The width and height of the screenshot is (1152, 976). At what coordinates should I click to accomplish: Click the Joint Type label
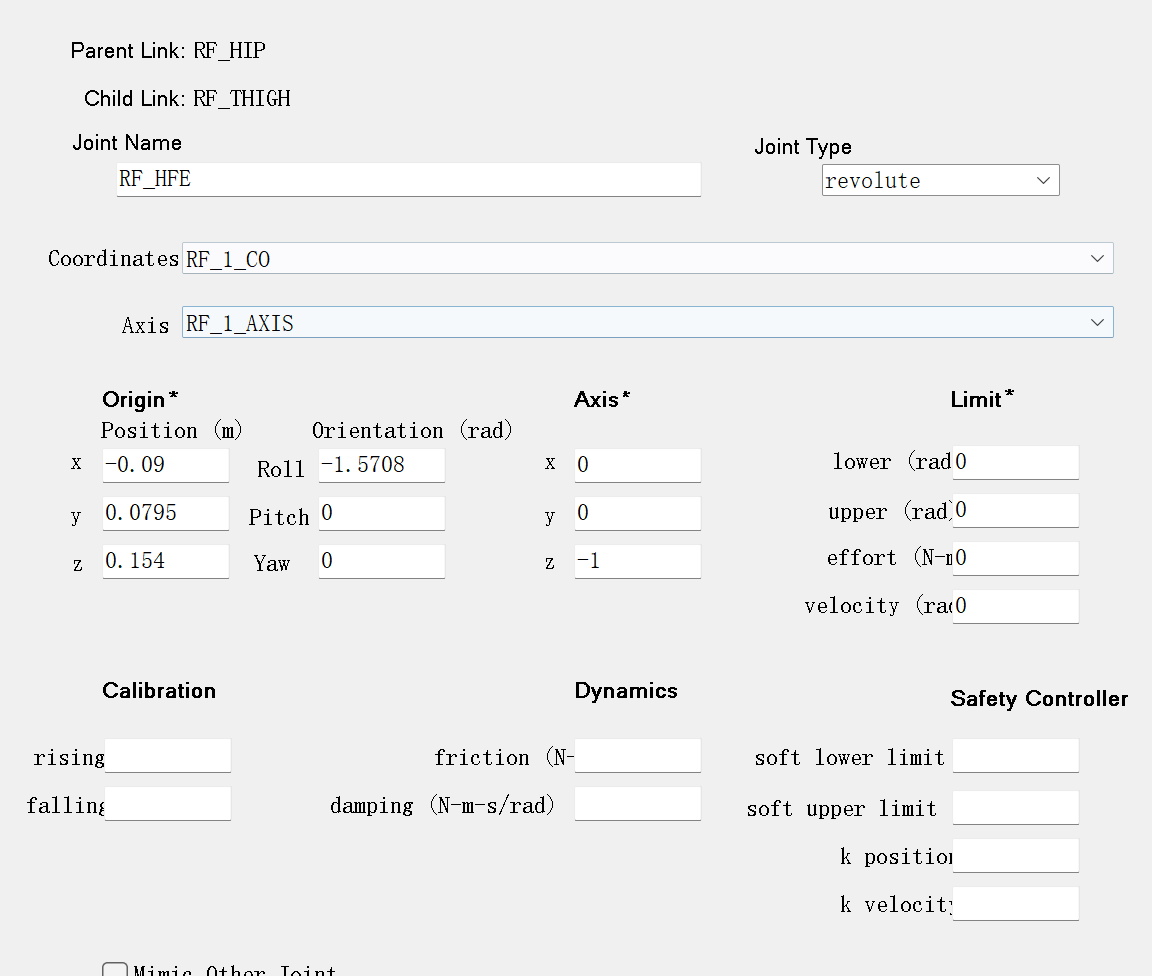(x=803, y=147)
